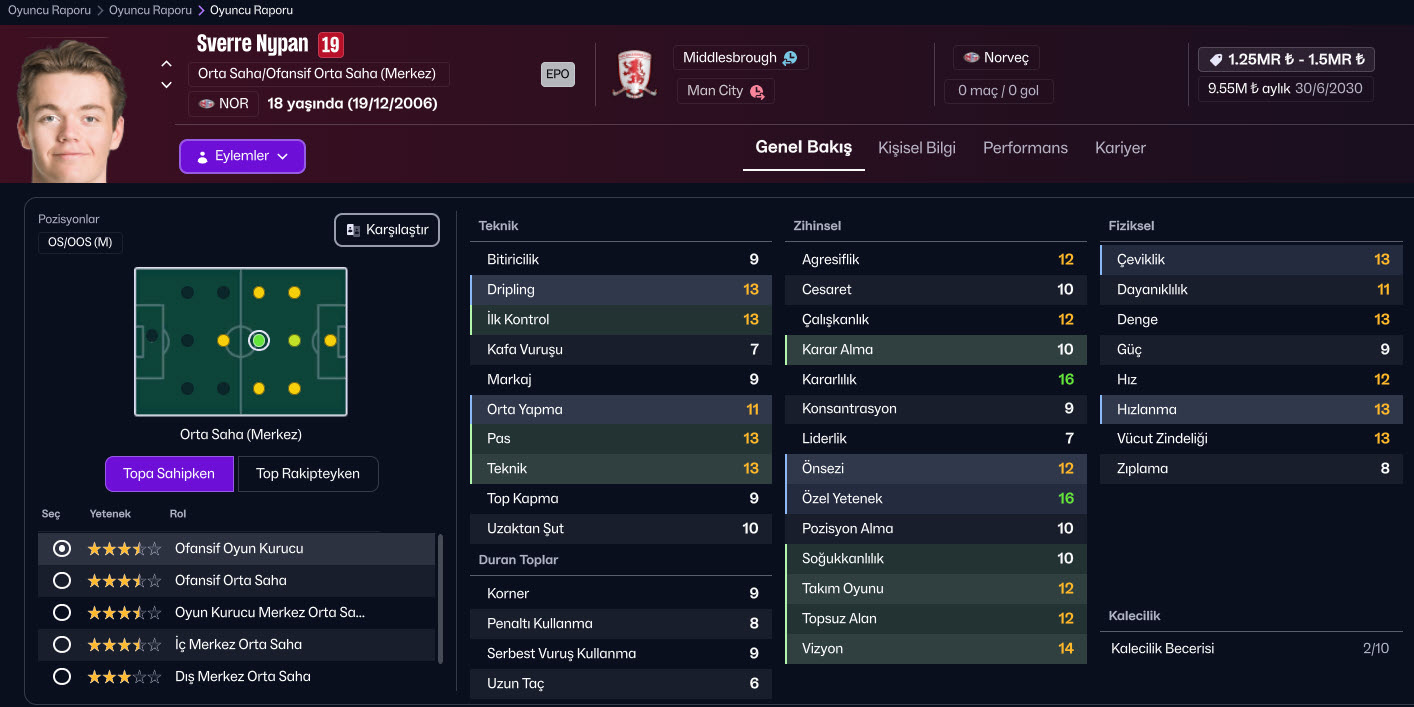This screenshot has height=707, width=1414.
Task: Go to next player with down chevron
Action: click(x=166, y=85)
